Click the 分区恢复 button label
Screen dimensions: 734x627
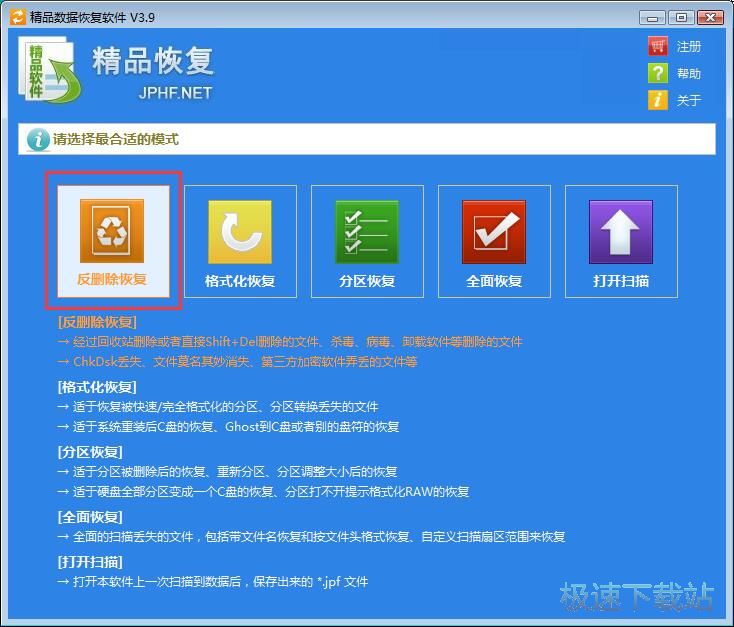pos(367,281)
